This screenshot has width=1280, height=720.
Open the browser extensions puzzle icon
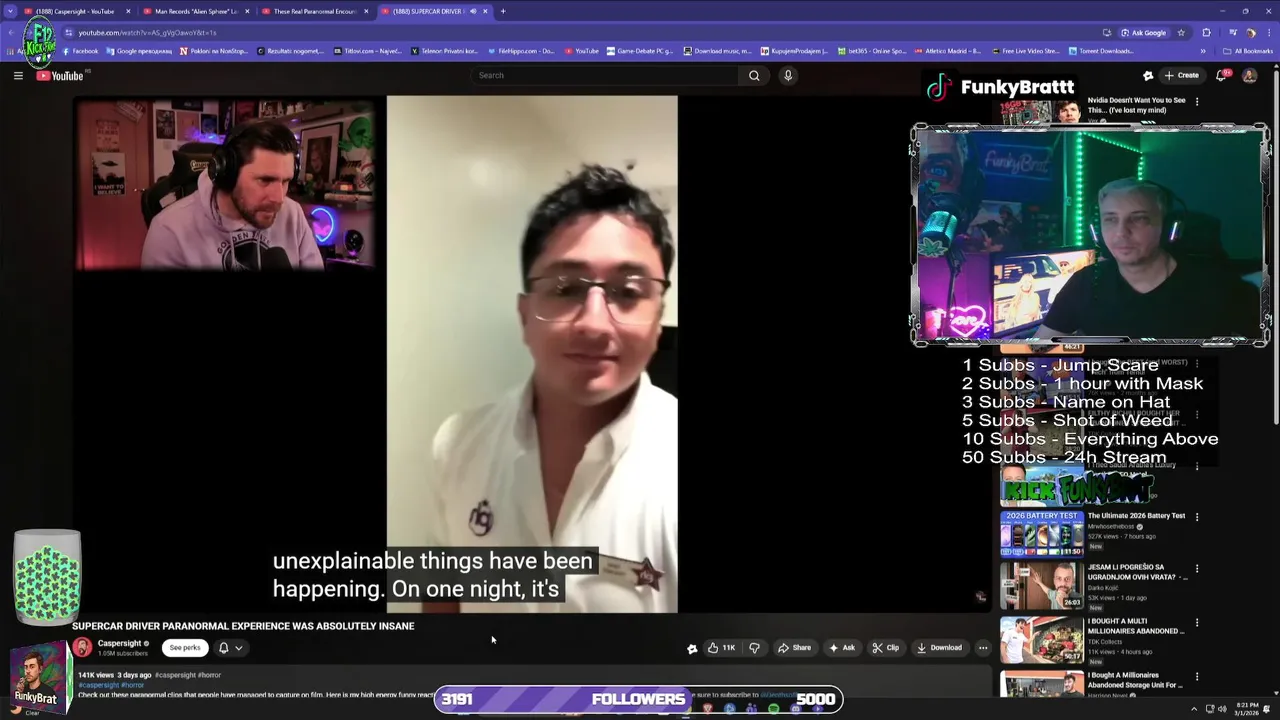(1206, 32)
